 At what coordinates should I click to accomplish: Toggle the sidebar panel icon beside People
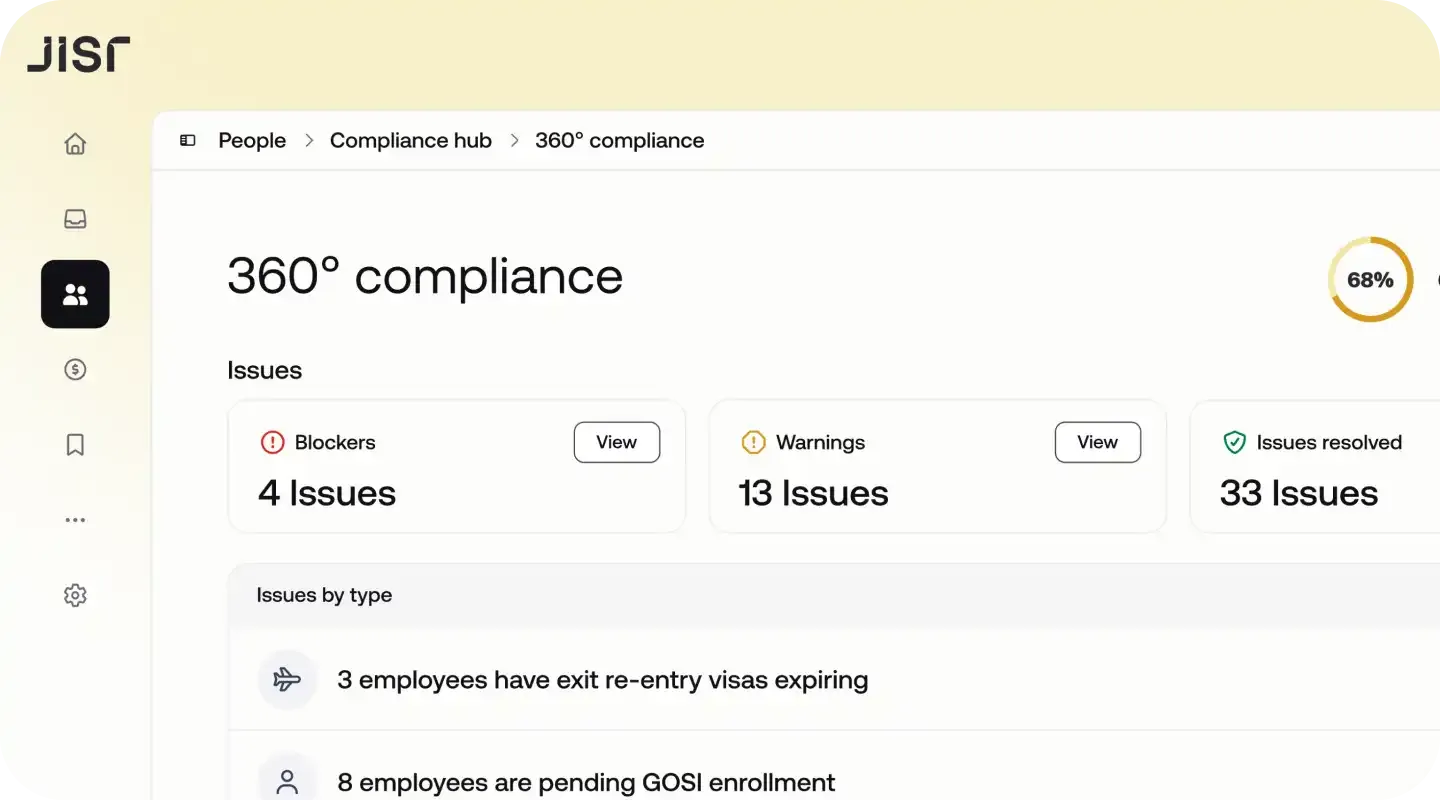[187, 140]
